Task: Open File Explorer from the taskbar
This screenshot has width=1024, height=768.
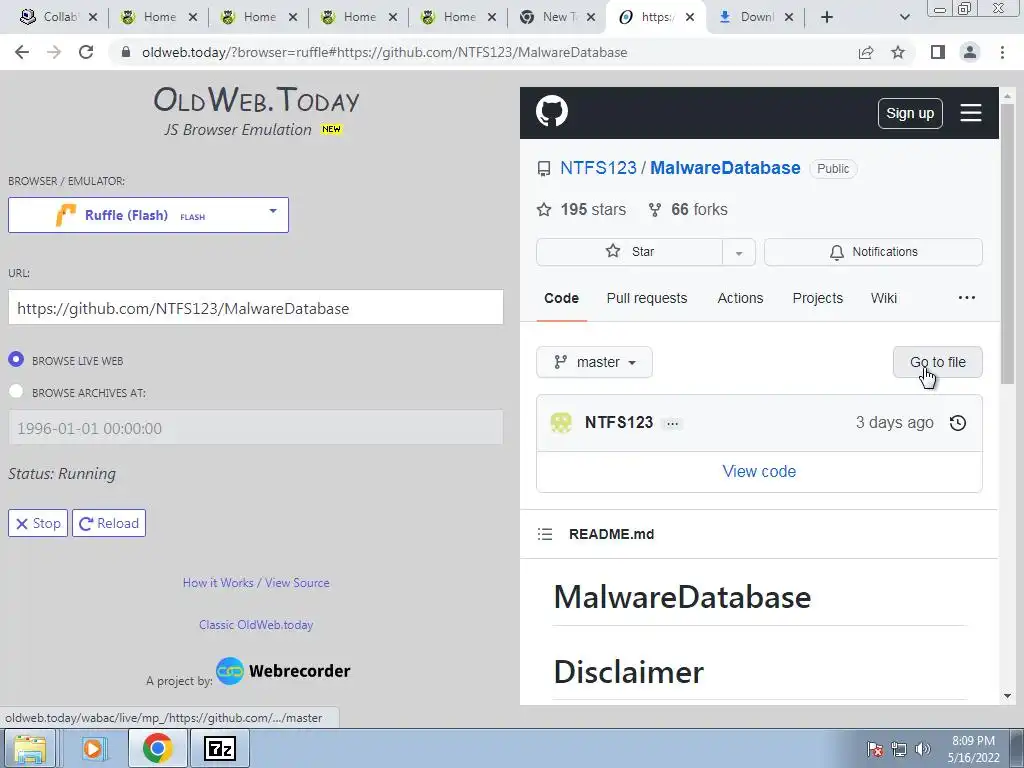Action: pyautogui.click(x=30, y=748)
